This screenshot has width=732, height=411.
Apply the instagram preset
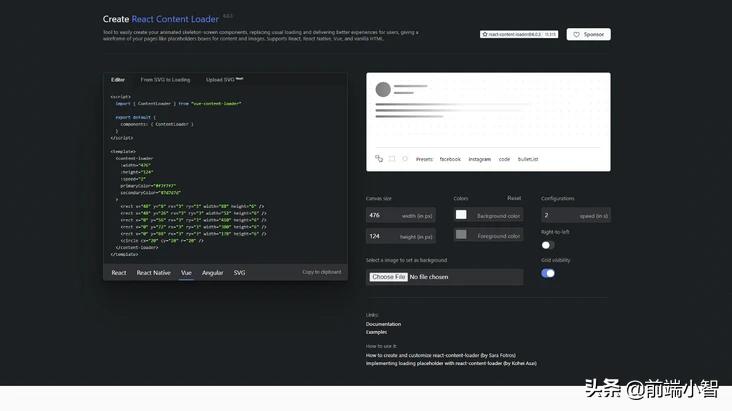[479, 159]
